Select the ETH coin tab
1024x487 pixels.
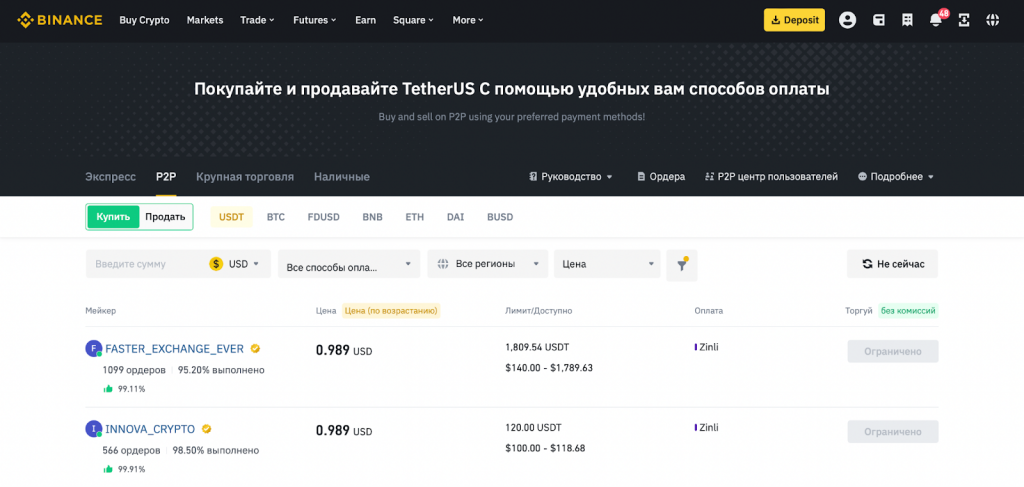click(x=415, y=217)
